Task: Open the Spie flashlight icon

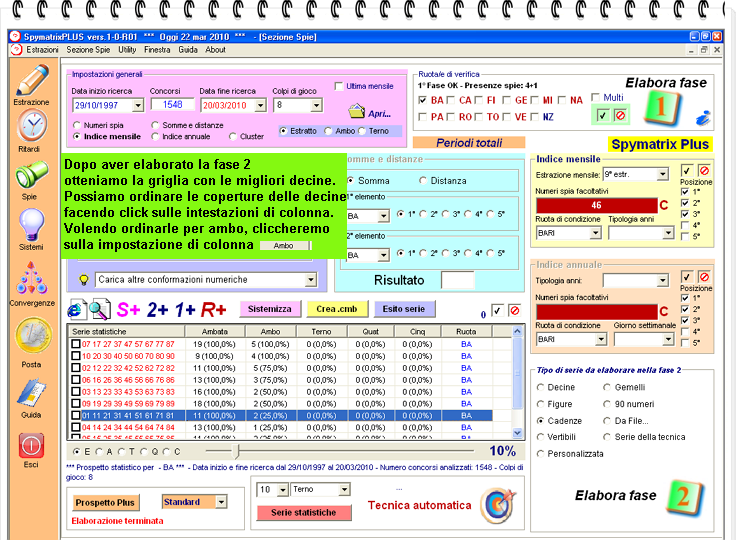Action: pos(32,174)
